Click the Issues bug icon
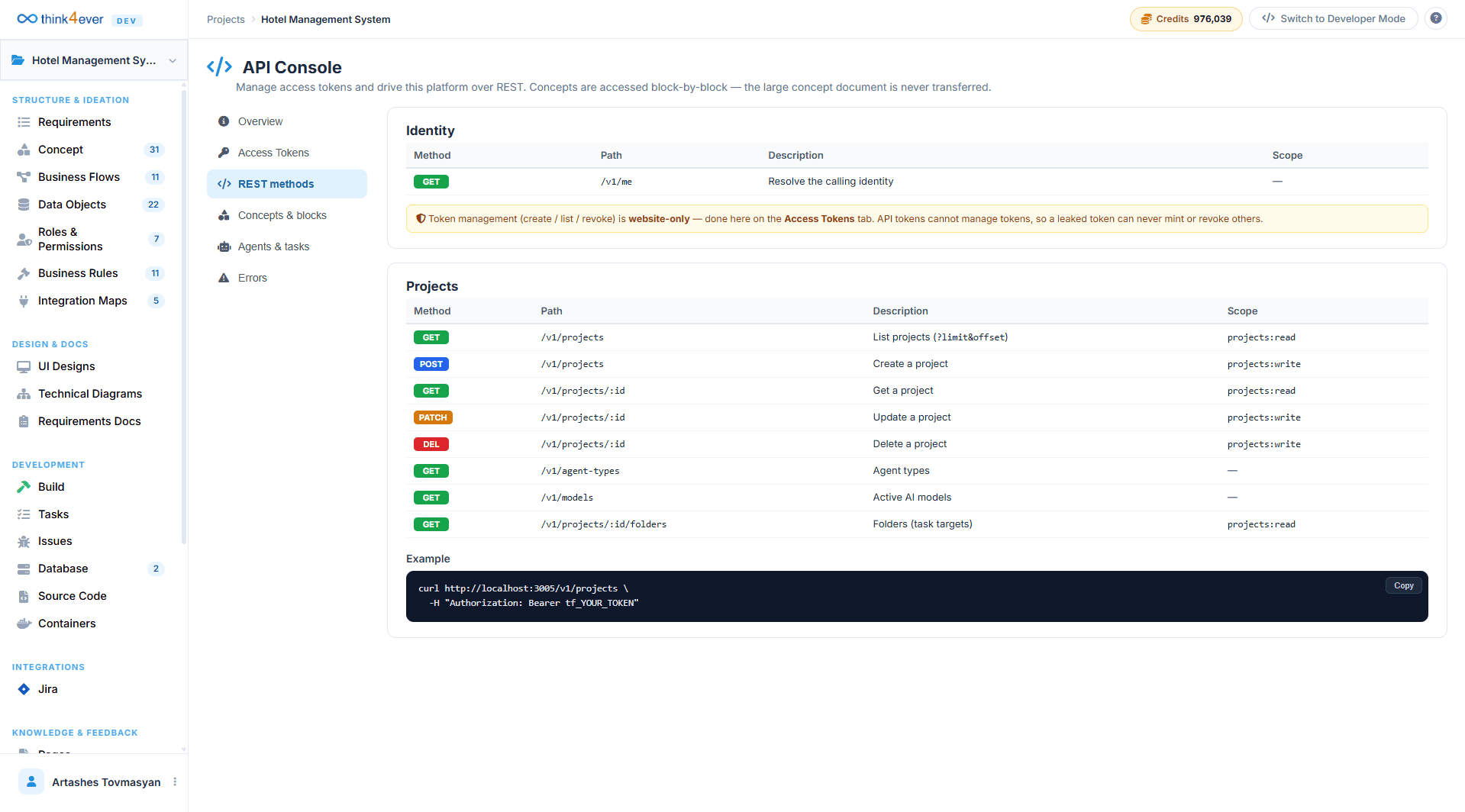The image size is (1465, 812). coord(24,541)
